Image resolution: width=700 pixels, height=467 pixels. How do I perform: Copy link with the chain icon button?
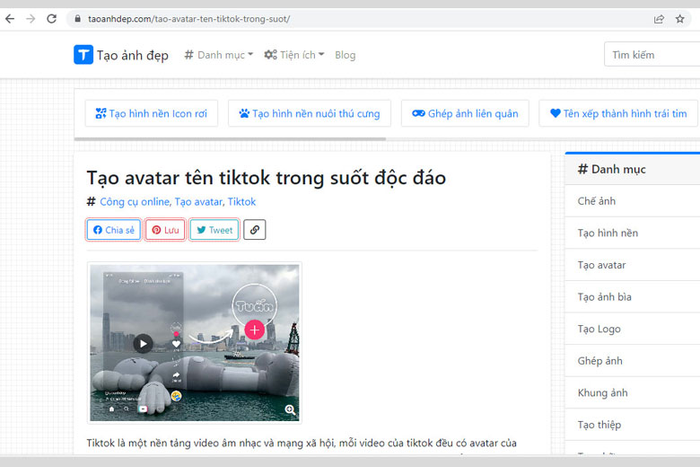click(254, 229)
